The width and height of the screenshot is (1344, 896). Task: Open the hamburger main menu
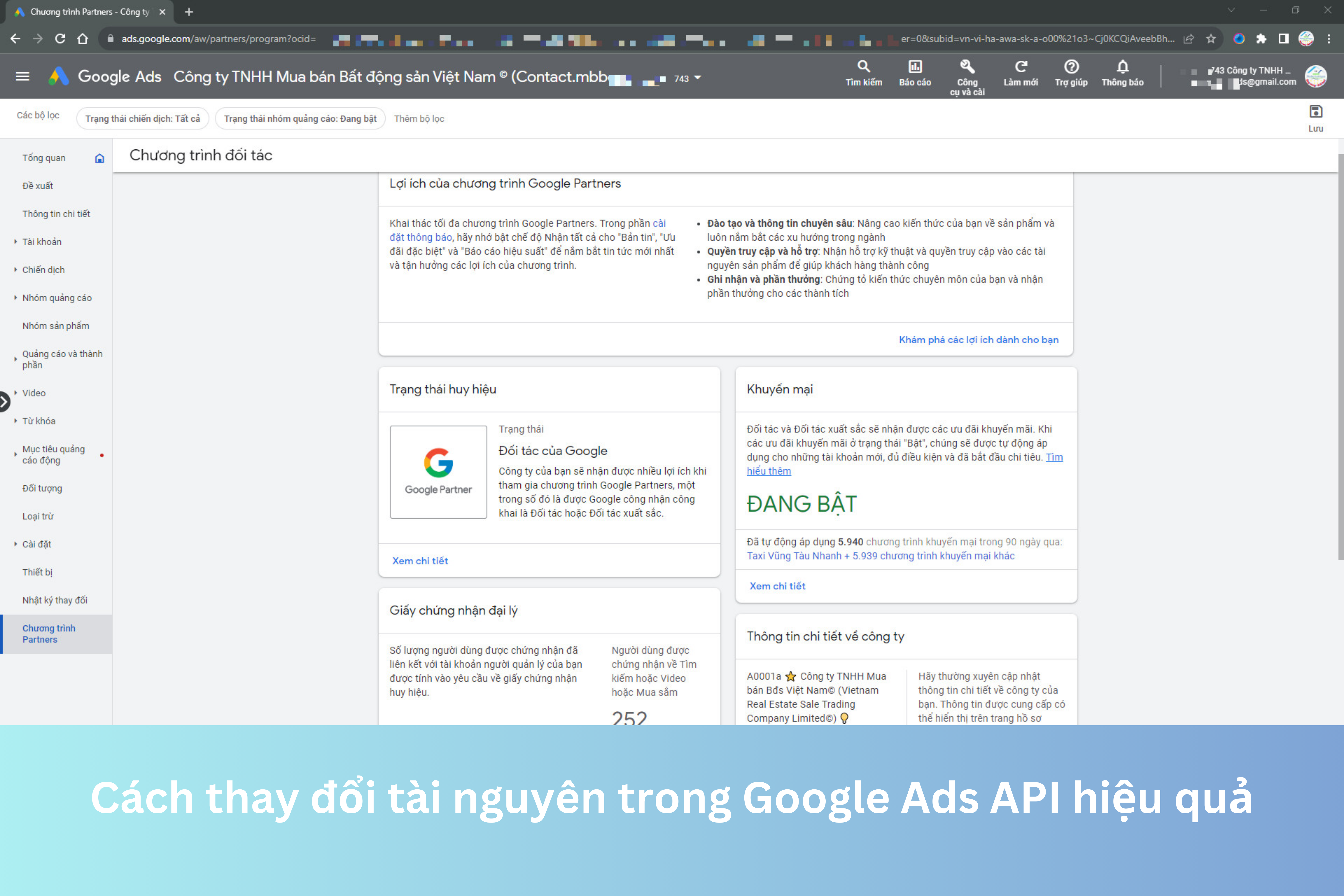(22, 77)
